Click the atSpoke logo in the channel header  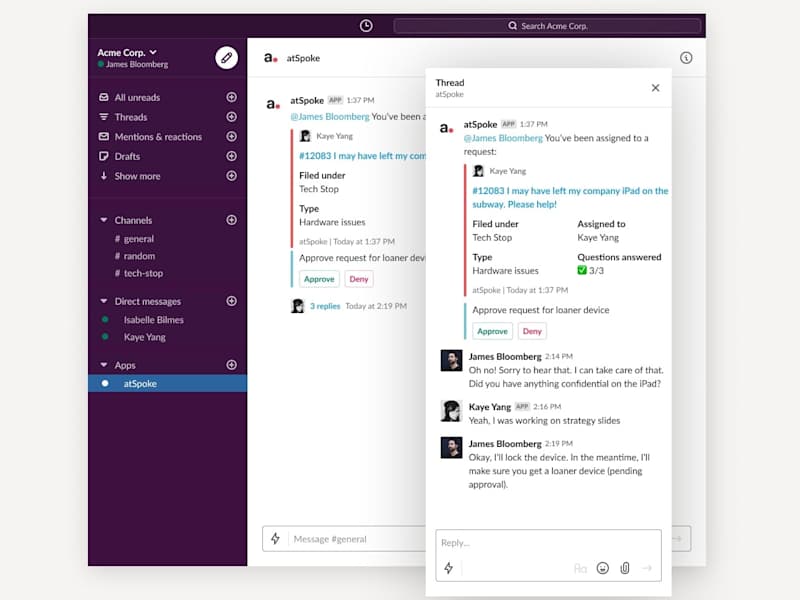(271, 58)
